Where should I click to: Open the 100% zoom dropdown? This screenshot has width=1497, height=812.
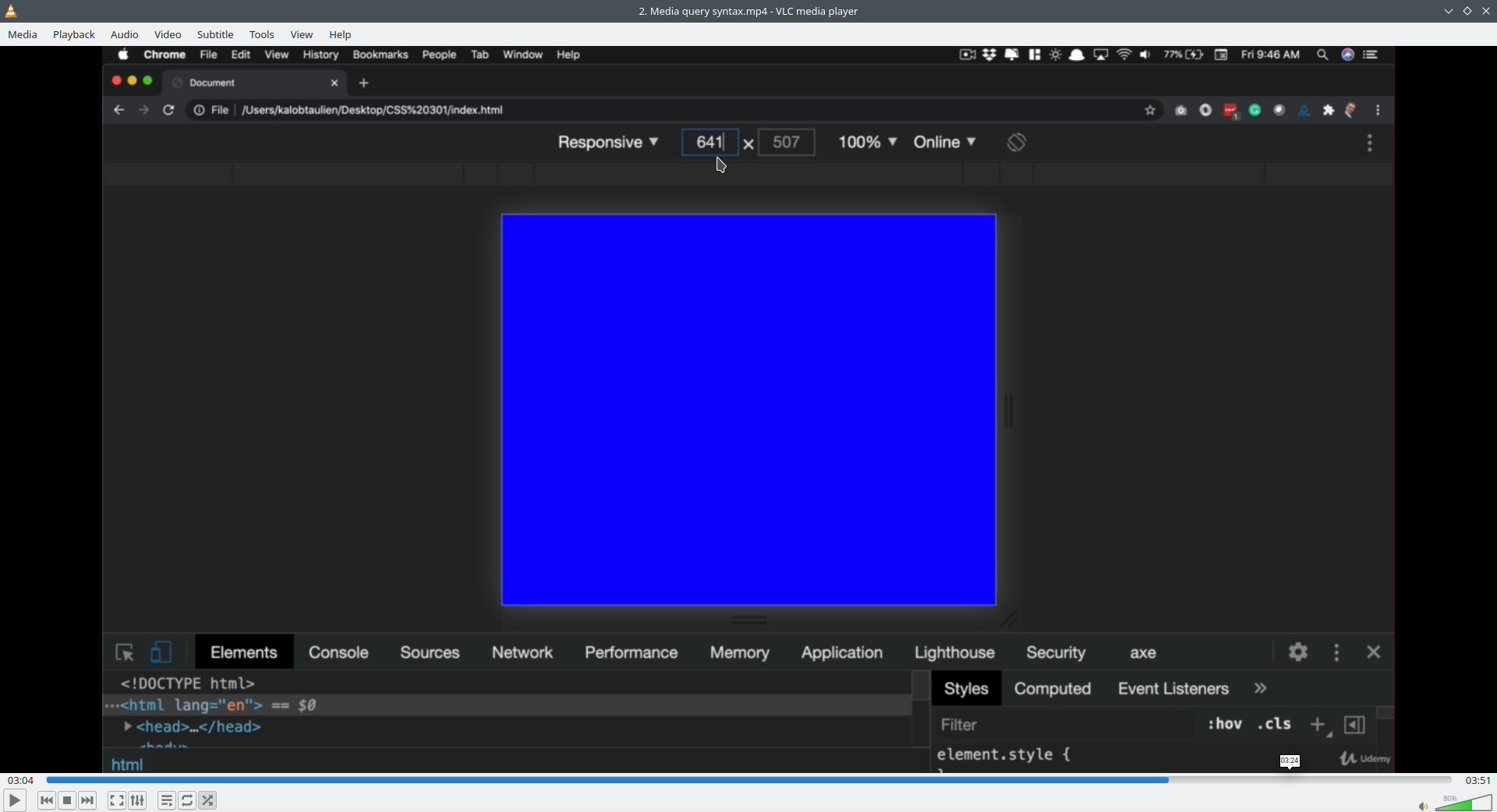click(x=868, y=142)
